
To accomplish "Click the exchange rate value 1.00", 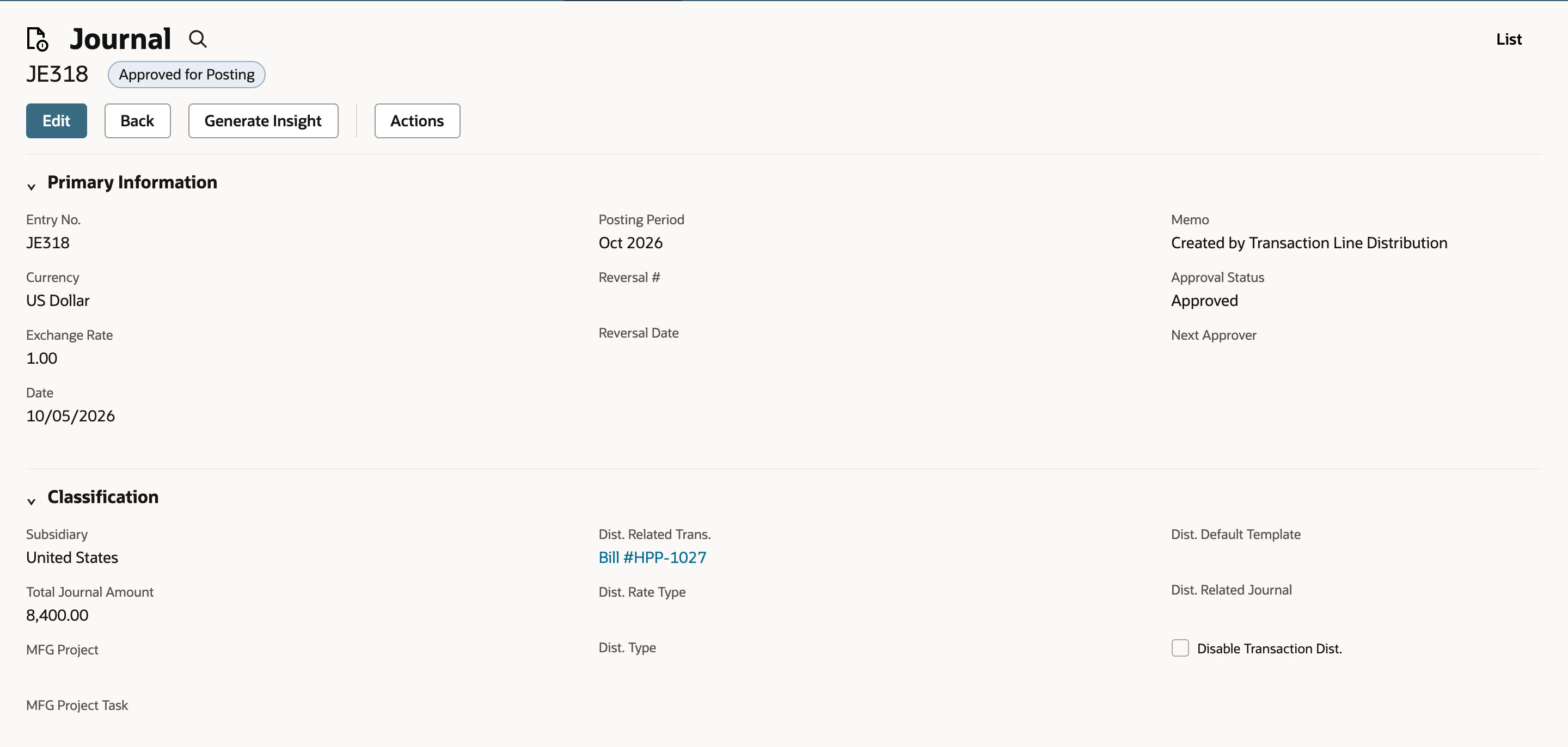I will (41, 358).
